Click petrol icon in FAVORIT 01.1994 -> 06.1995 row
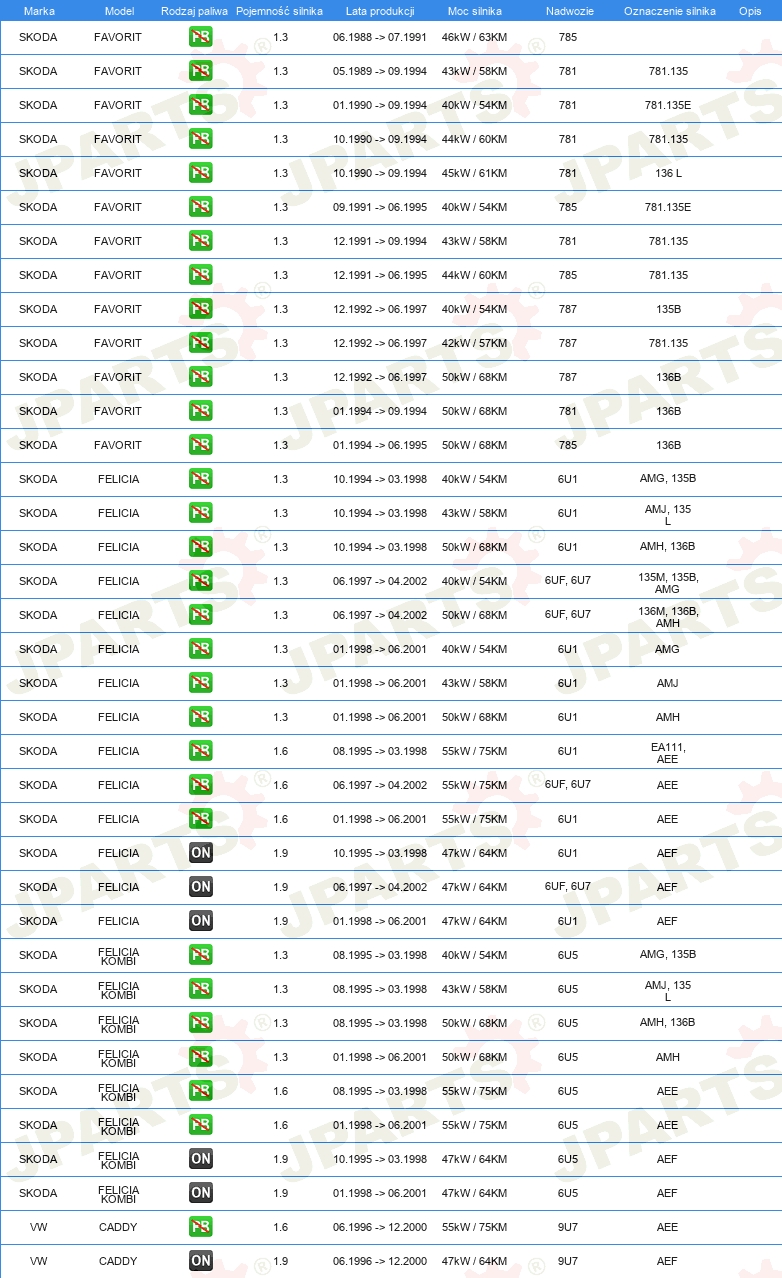 coord(200,445)
